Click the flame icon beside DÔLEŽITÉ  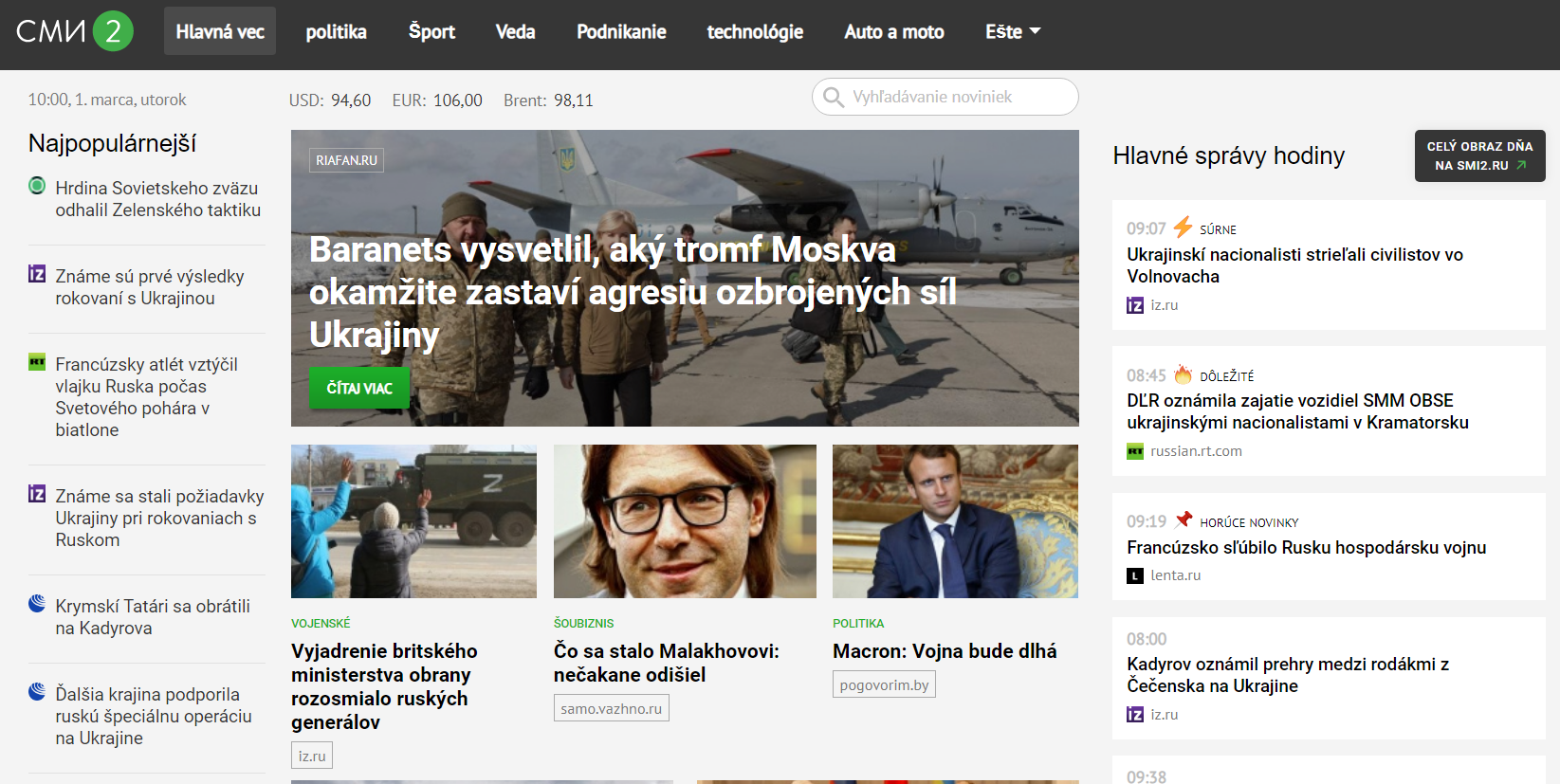click(x=1183, y=374)
